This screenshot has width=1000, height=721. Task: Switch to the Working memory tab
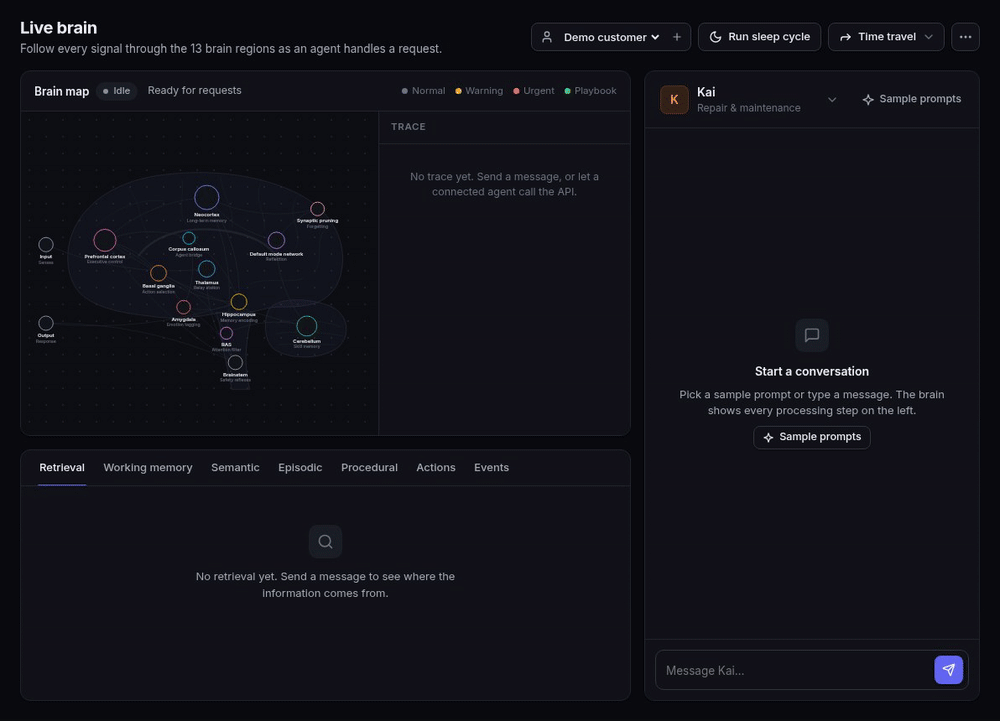pyautogui.click(x=148, y=467)
